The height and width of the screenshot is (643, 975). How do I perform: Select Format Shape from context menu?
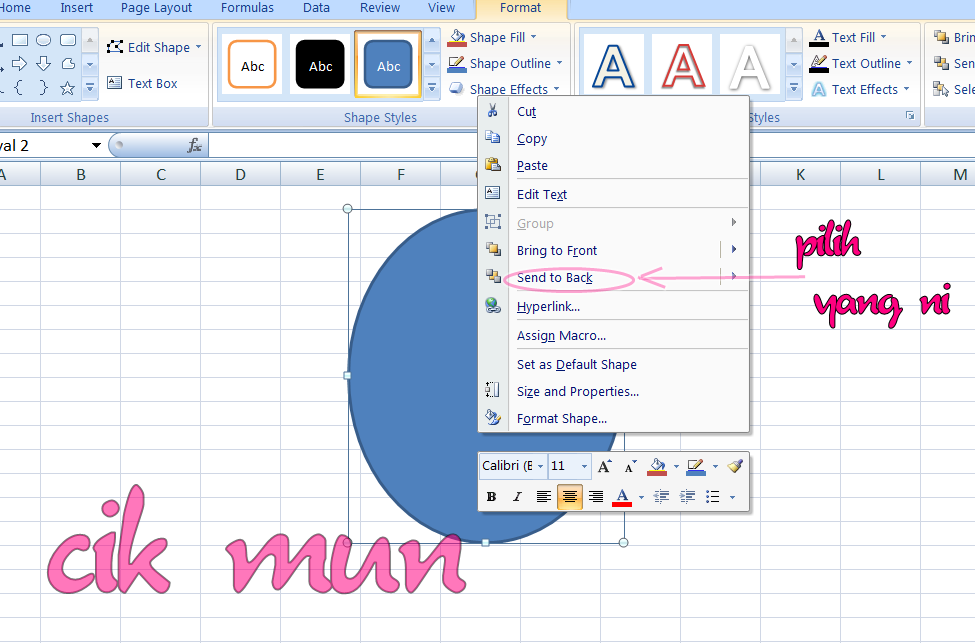coord(562,418)
